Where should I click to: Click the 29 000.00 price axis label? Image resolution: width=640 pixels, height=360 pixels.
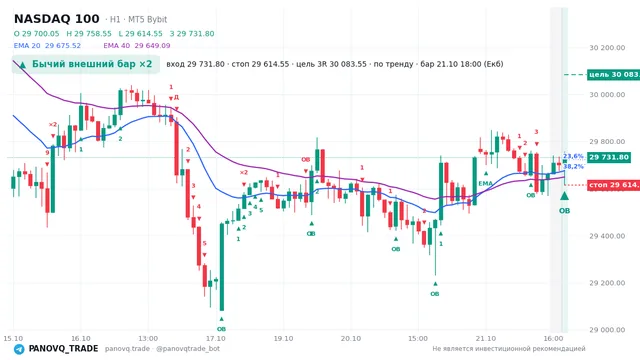click(x=607, y=330)
